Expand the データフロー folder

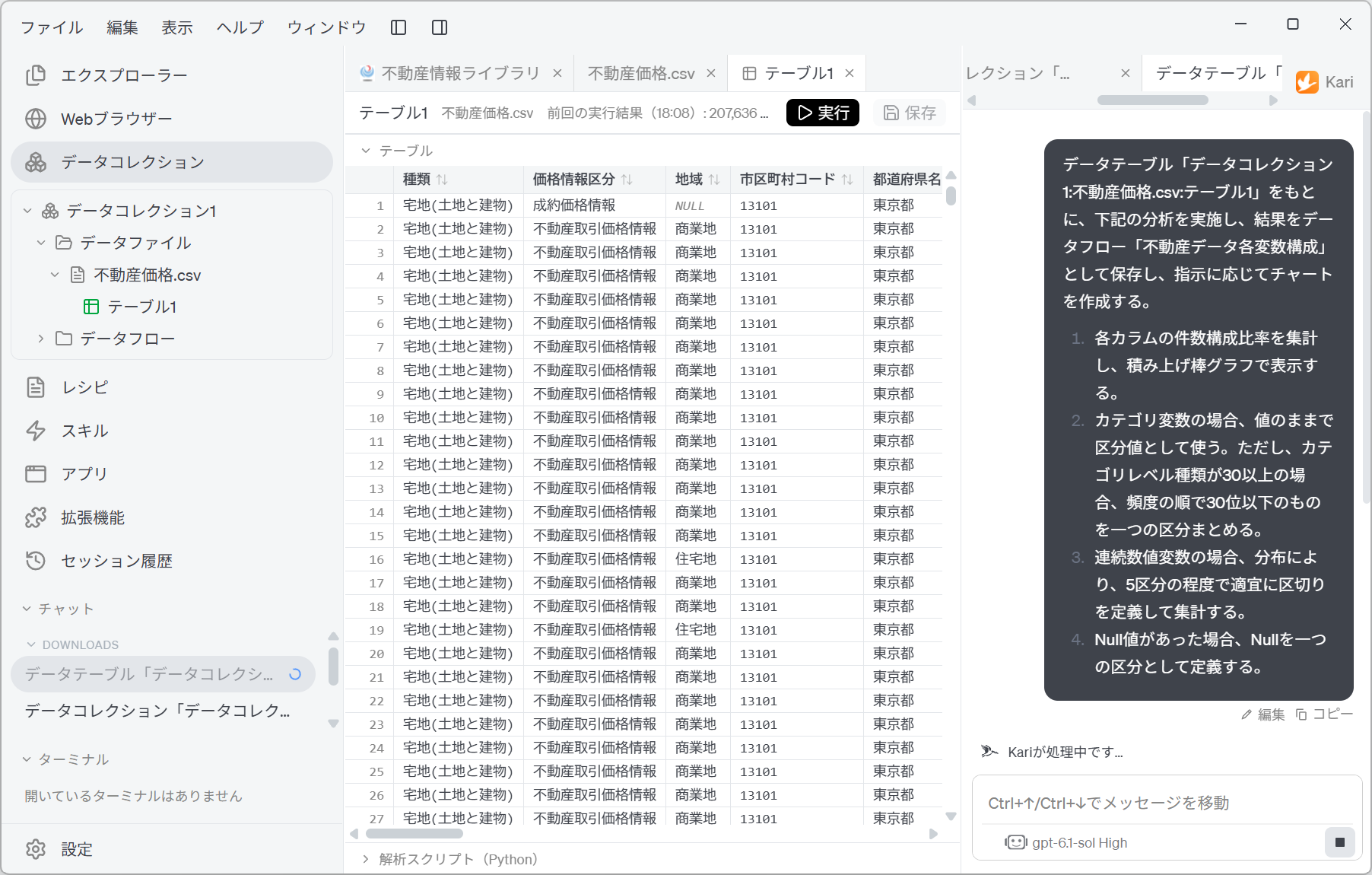pos(41,339)
